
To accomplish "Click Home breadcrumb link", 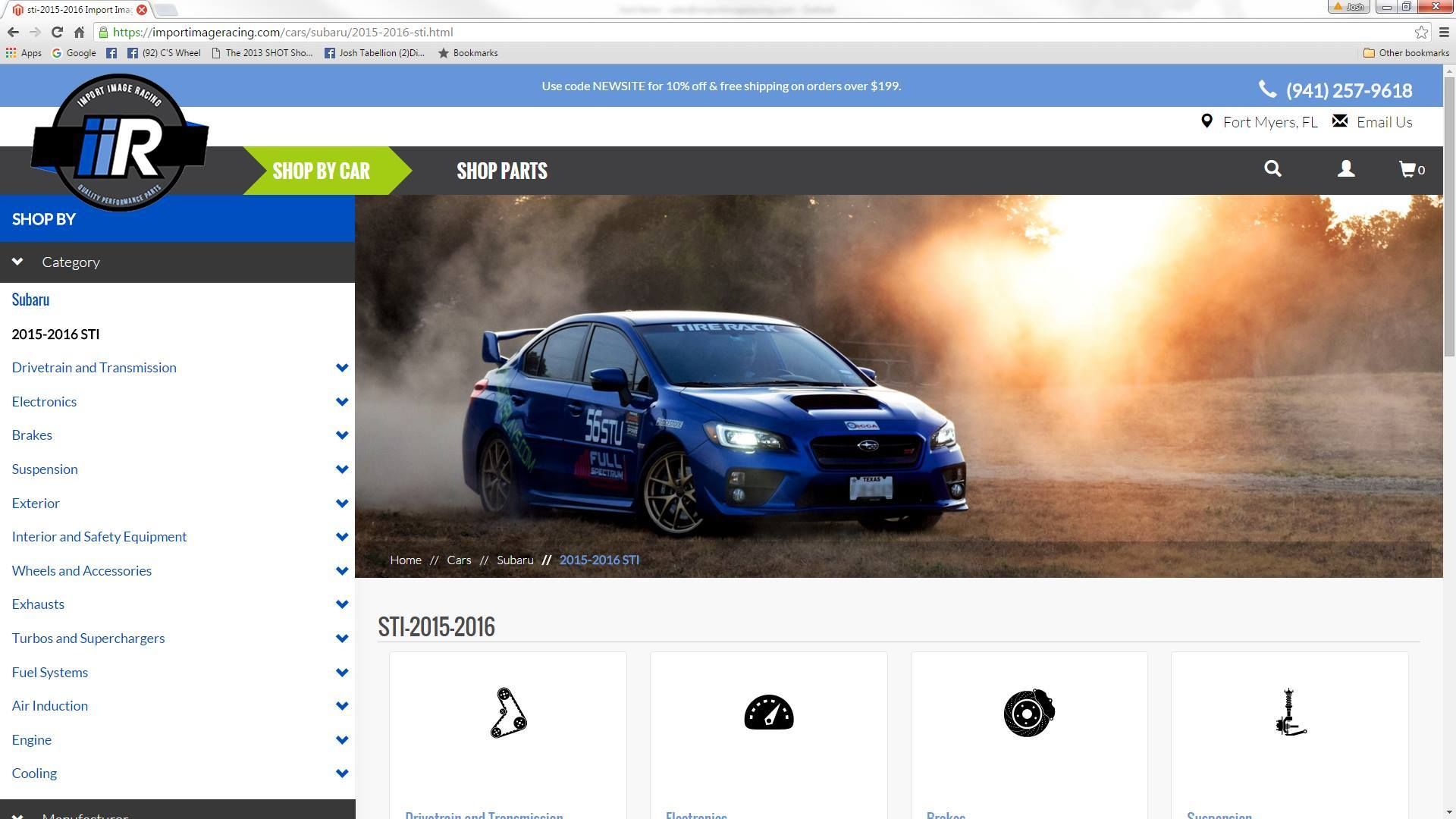I will [406, 560].
